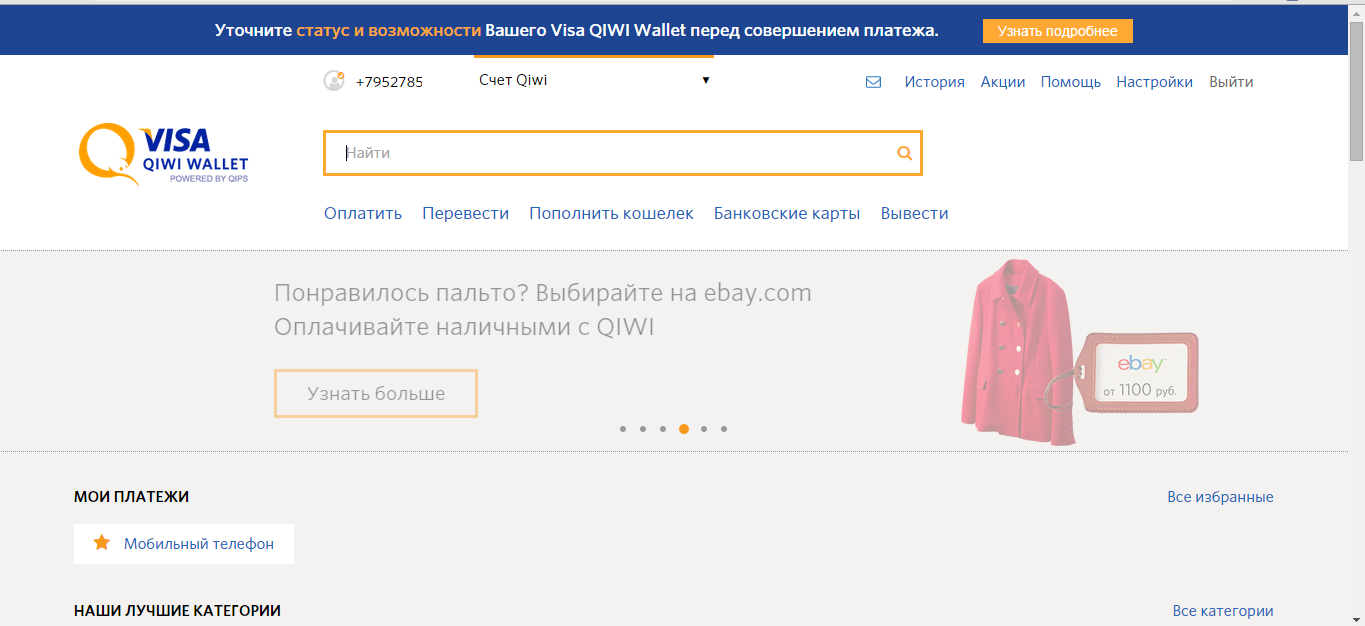Click the статус и возможности highlighted text
1365x626 pixels.
click(389, 31)
